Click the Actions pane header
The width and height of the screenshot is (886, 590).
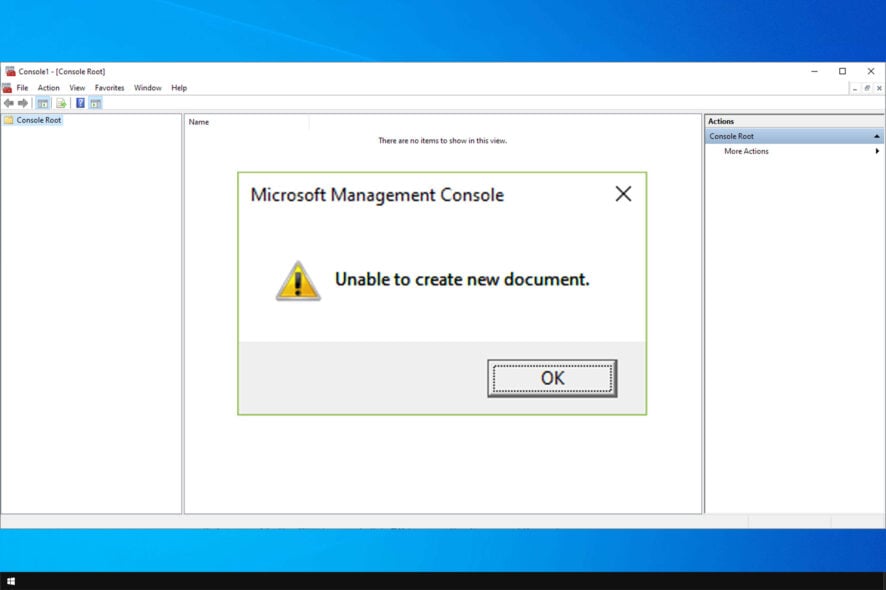pyautogui.click(x=794, y=121)
